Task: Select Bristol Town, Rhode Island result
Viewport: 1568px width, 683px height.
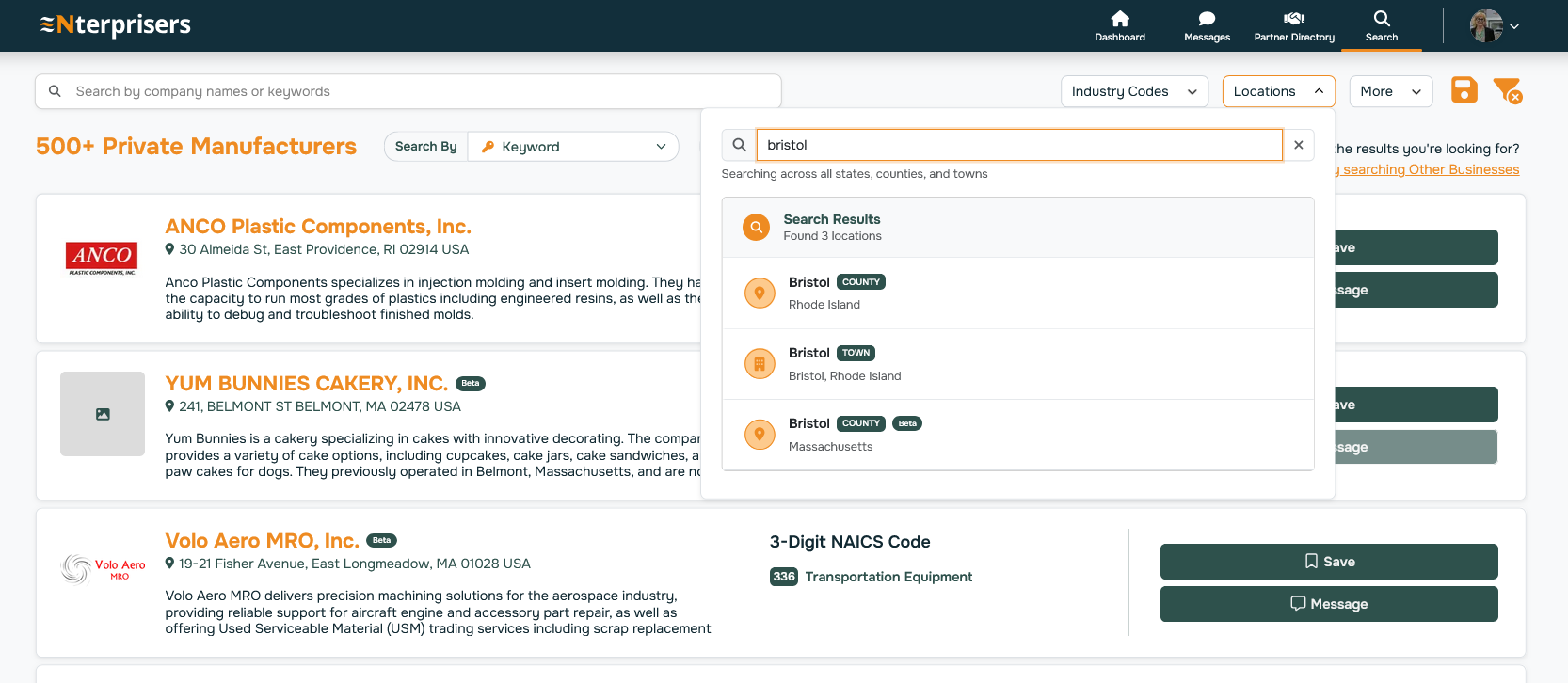Action: pos(1016,364)
